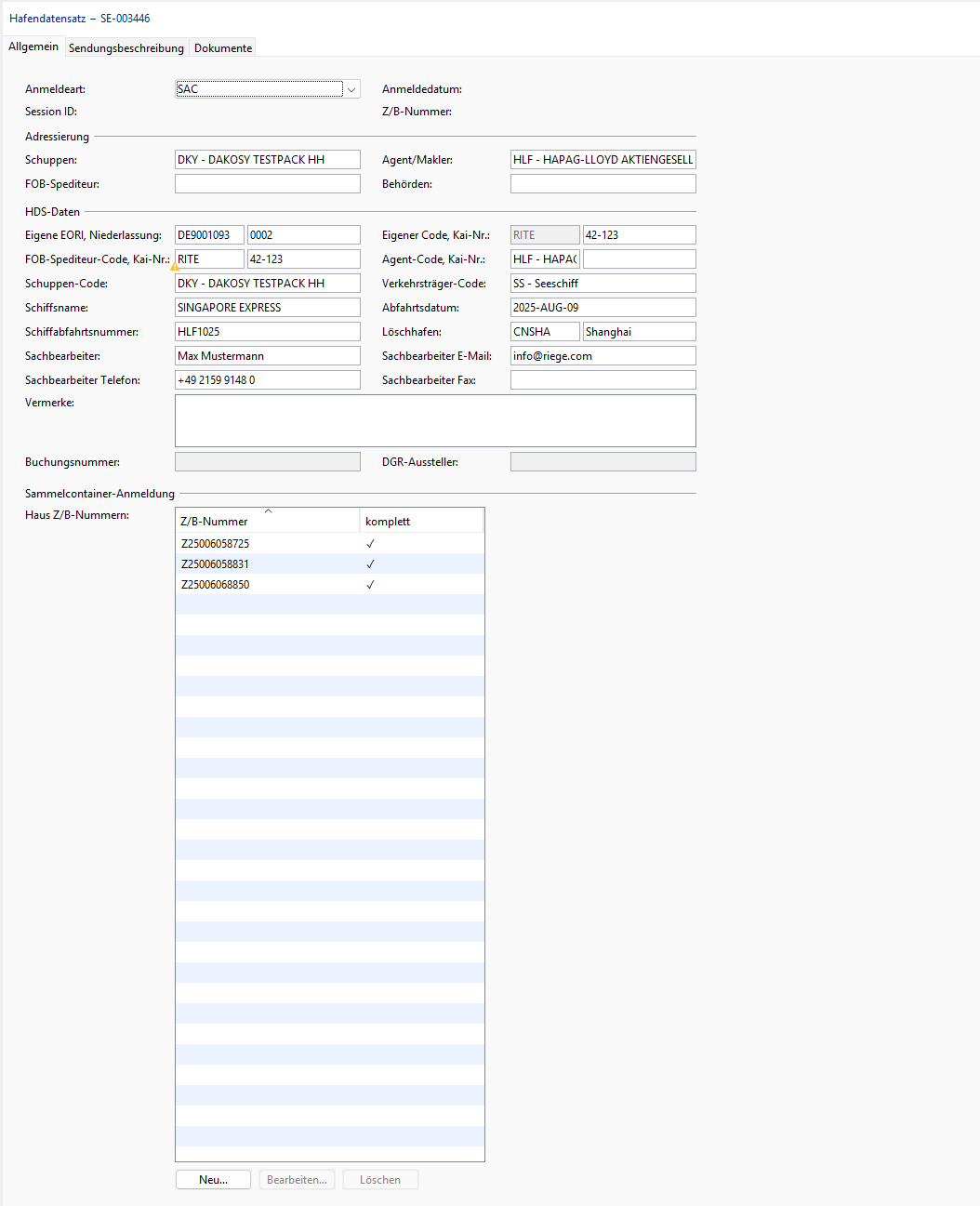Toggle komplett checkmark for Z25006068850
980x1206 pixels.
point(370,585)
